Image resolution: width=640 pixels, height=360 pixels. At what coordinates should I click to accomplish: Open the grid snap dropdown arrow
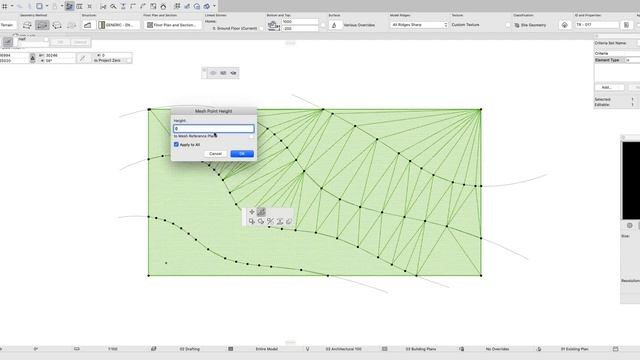[x=11, y=6]
